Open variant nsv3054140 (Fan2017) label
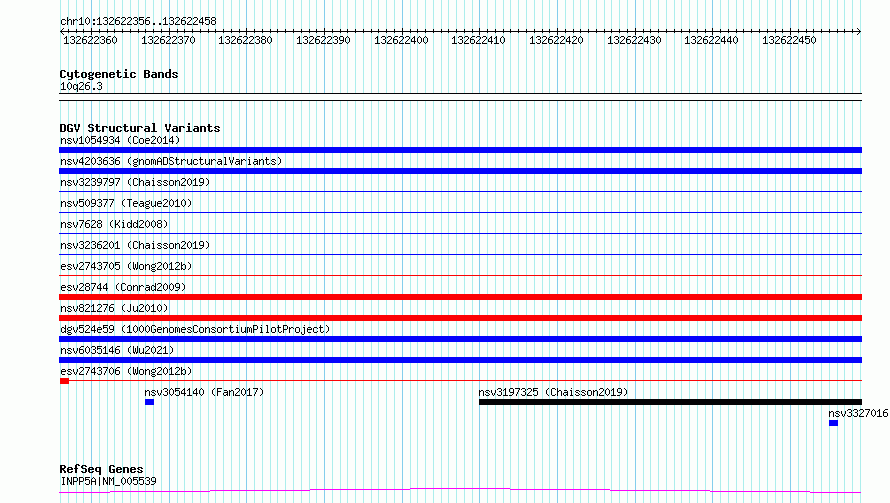Screen dimensions: 890x503 [204, 392]
